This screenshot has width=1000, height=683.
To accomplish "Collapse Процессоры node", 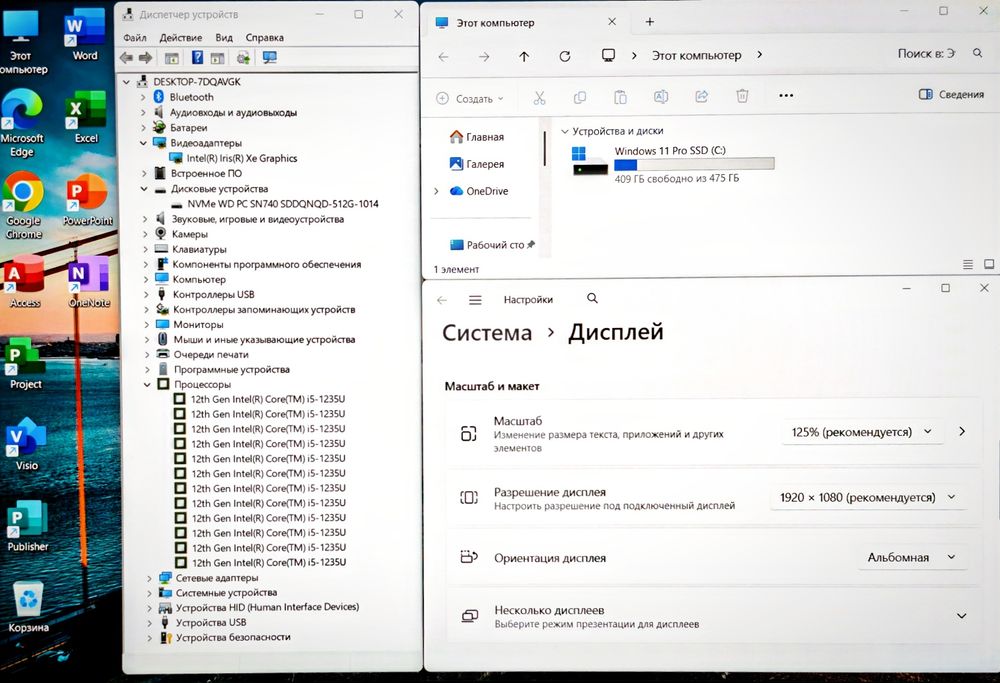I will [x=147, y=385].
